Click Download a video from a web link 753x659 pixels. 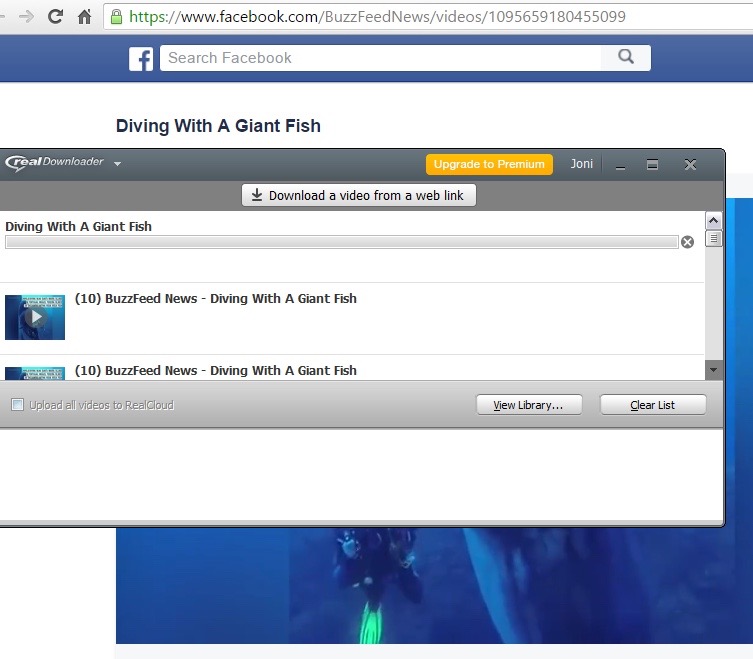(x=358, y=195)
